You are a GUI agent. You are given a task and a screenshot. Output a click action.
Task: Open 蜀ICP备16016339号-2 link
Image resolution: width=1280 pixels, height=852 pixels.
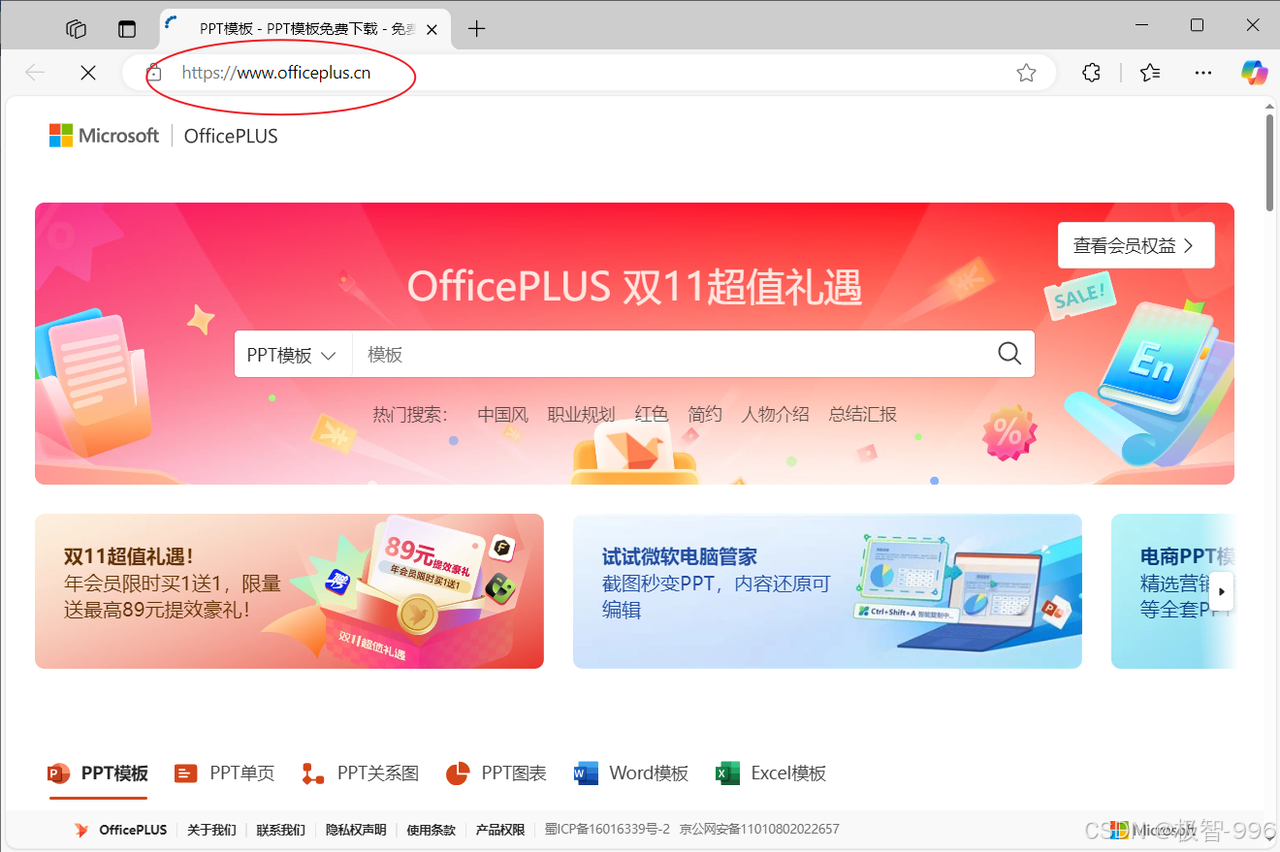(607, 830)
